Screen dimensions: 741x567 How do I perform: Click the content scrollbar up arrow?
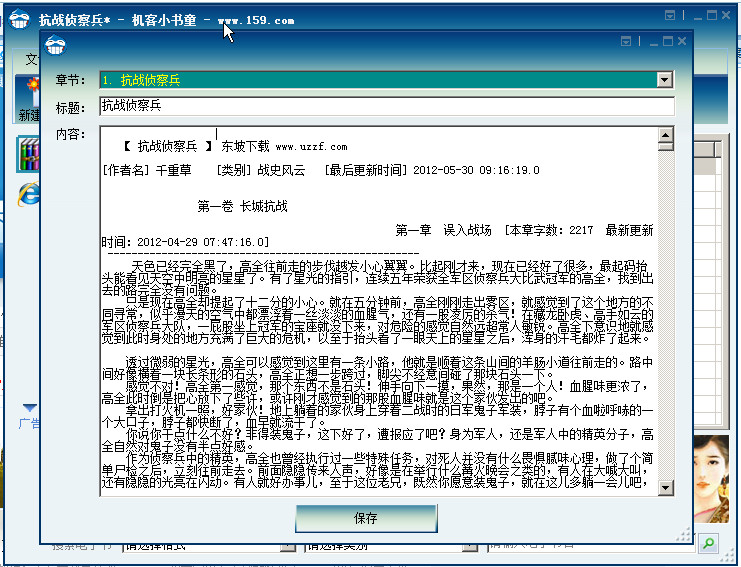(665, 135)
